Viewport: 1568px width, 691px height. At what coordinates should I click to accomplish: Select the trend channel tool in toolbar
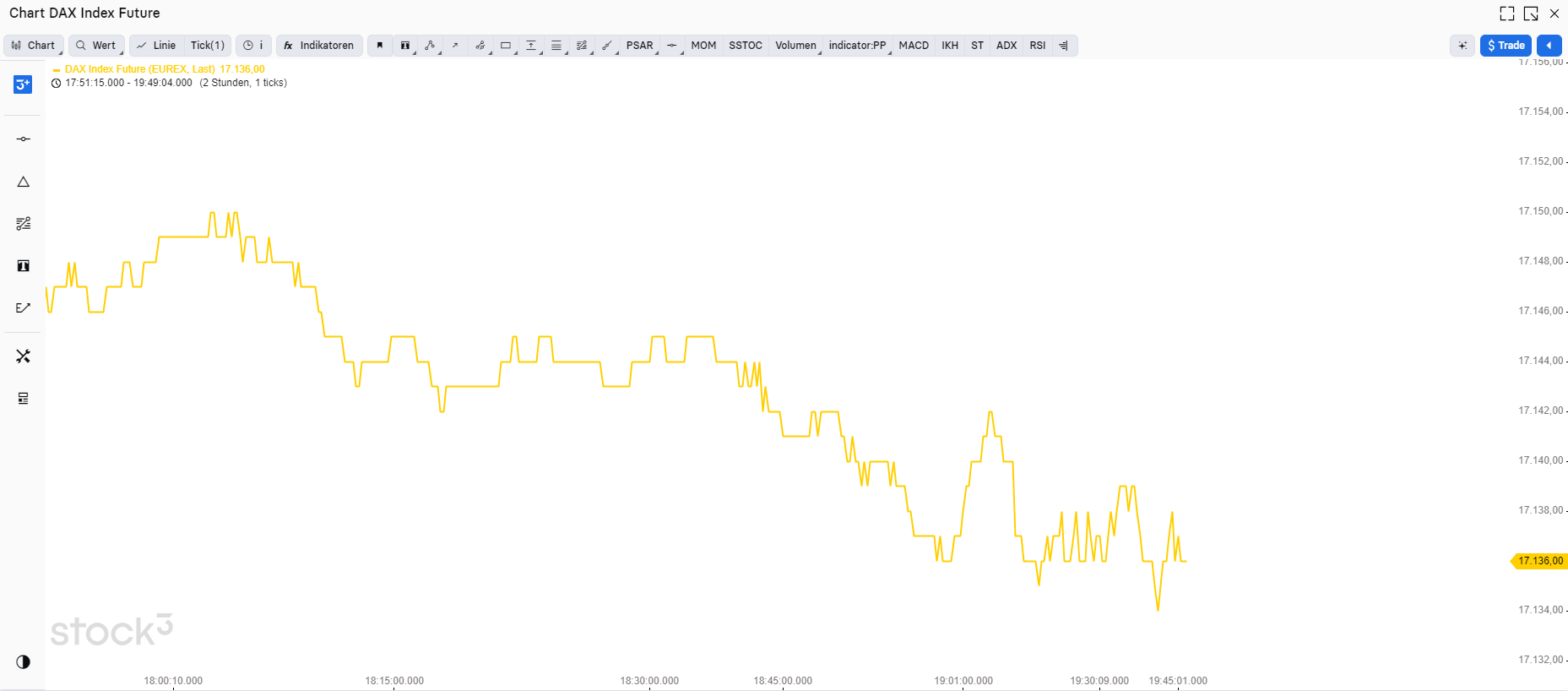tap(607, 46)
